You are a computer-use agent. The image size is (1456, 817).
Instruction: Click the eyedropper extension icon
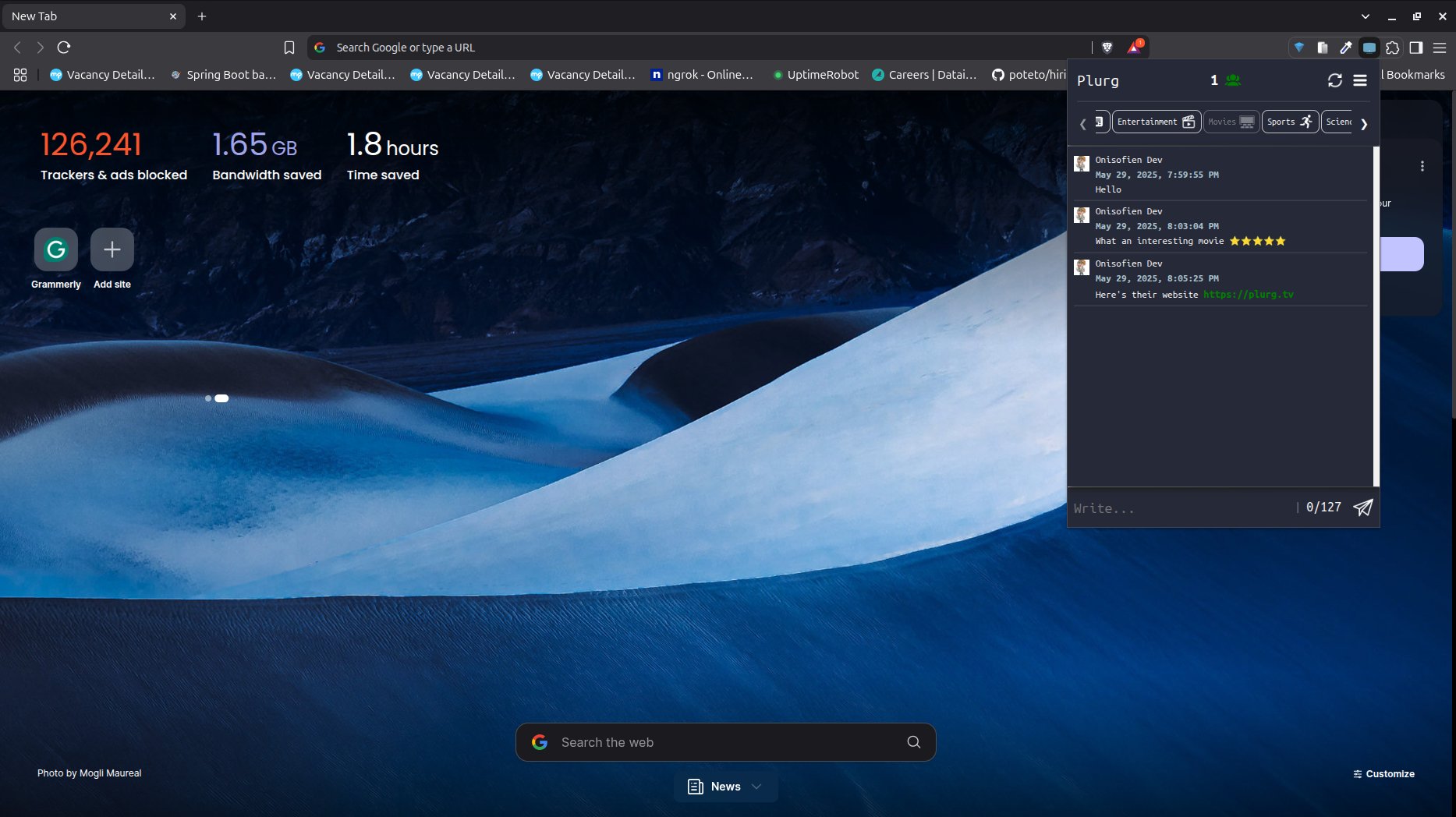pos(1345,48)
